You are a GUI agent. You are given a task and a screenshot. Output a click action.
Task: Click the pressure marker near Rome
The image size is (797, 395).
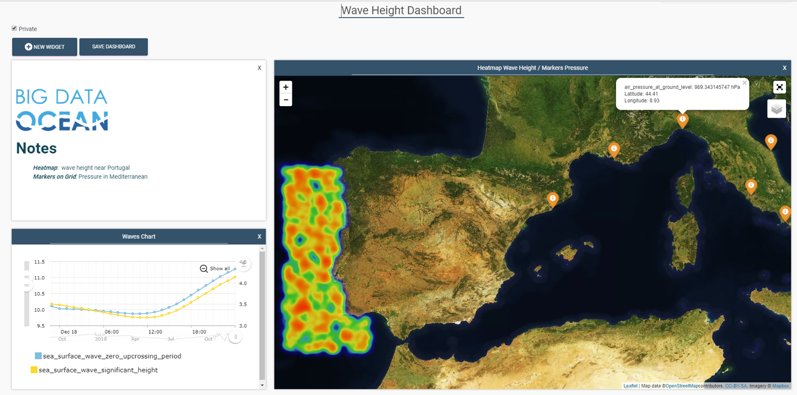[x=750, y=187]
